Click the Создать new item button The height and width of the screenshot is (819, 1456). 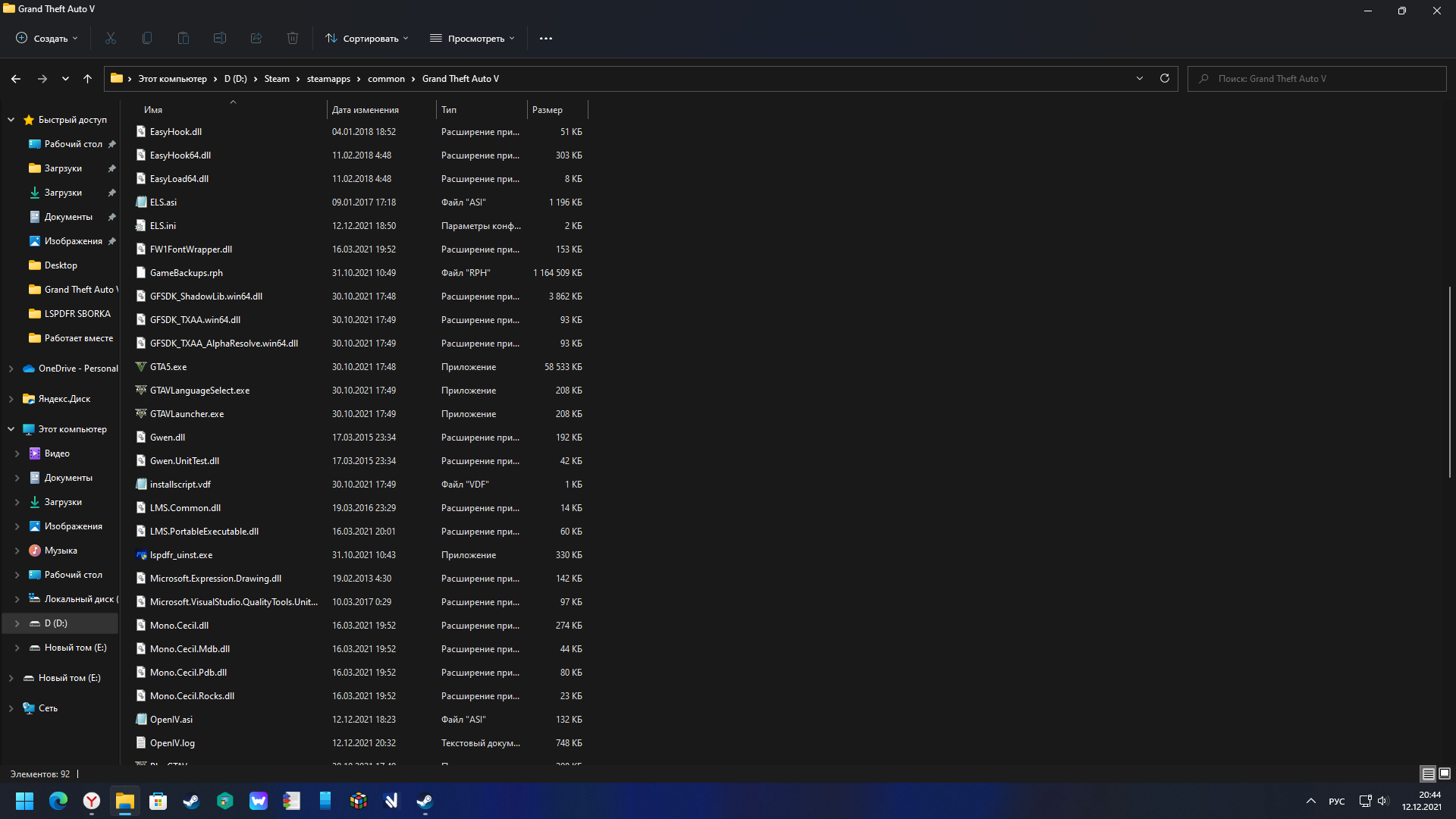(47, 38)
